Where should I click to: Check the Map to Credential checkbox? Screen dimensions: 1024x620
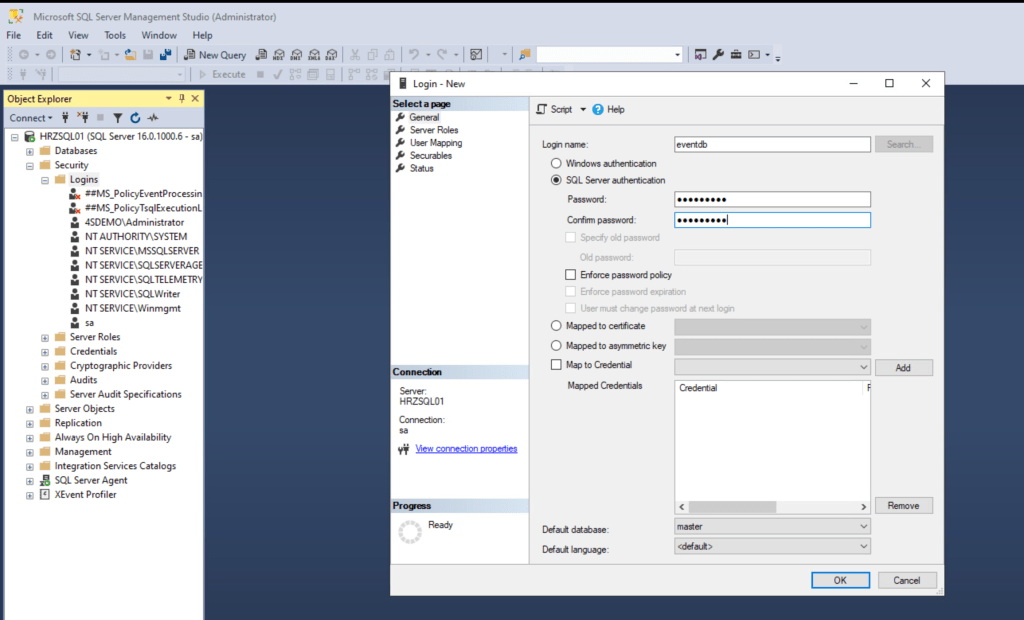click(x=556, y=365)
